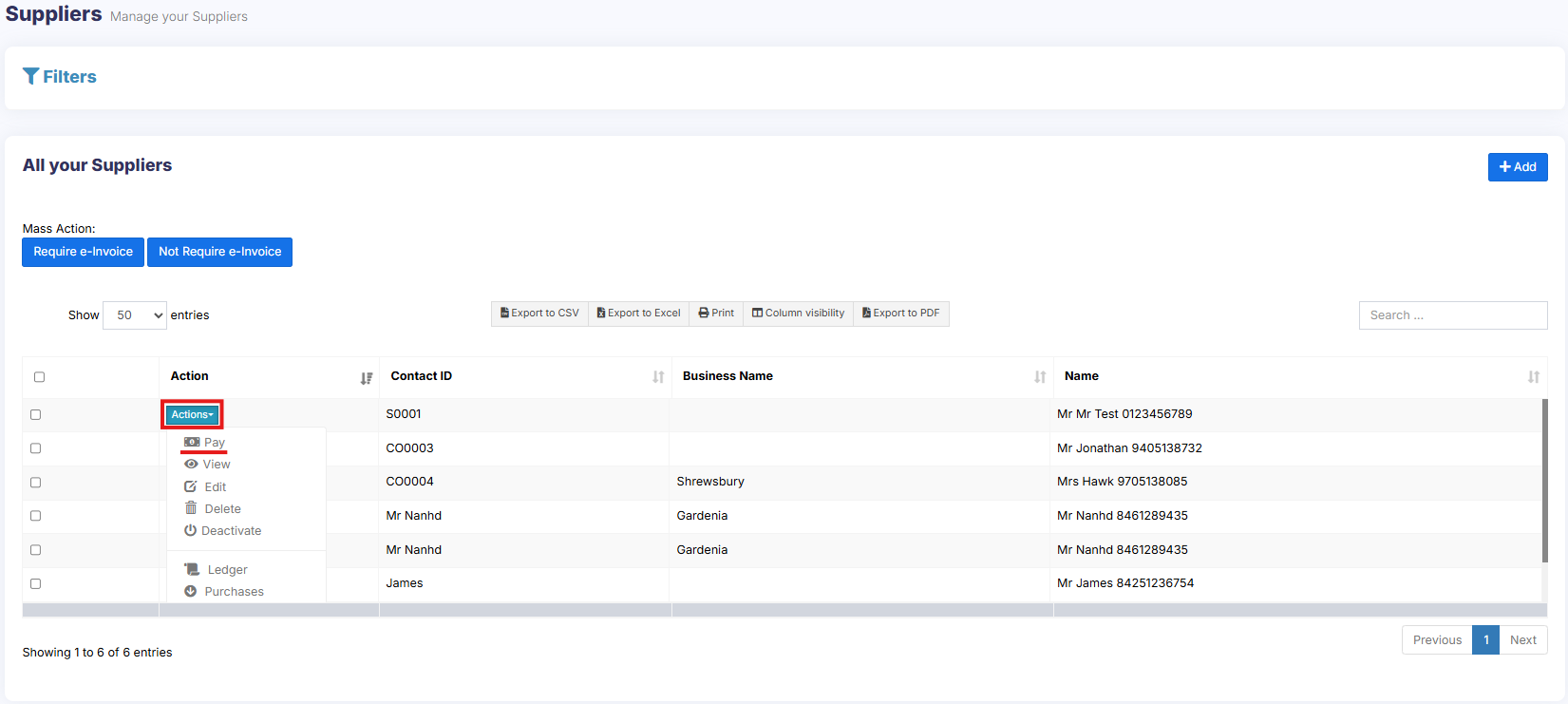
Task: Select the checkbox for the CO0004 row
Action: pyautogui.click(x=36, y=483)
